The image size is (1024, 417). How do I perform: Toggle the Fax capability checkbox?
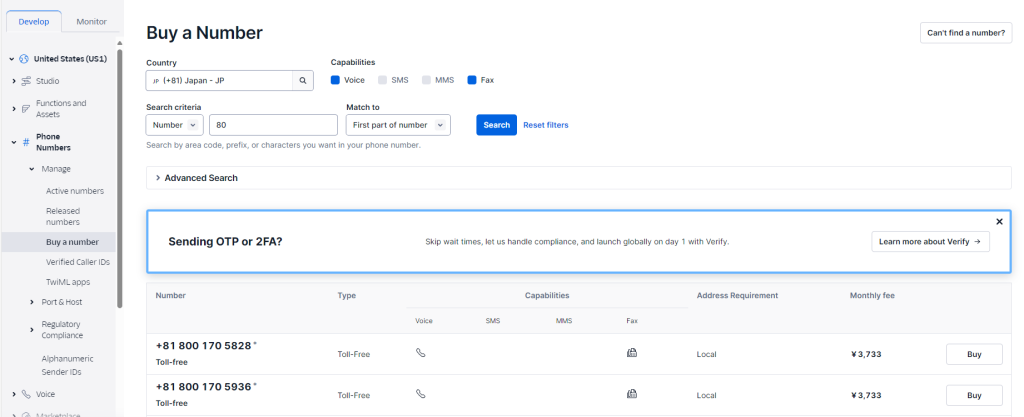[x=472, y=80]
